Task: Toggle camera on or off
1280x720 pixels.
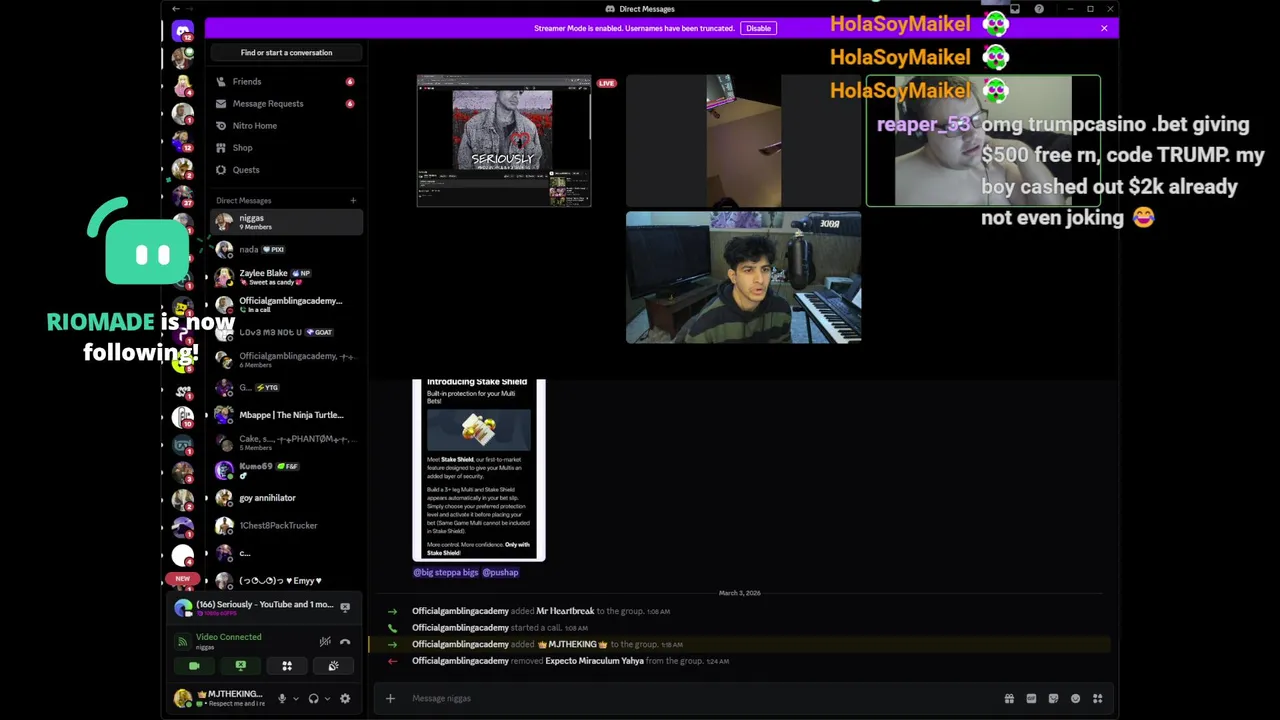Action: 194,666
